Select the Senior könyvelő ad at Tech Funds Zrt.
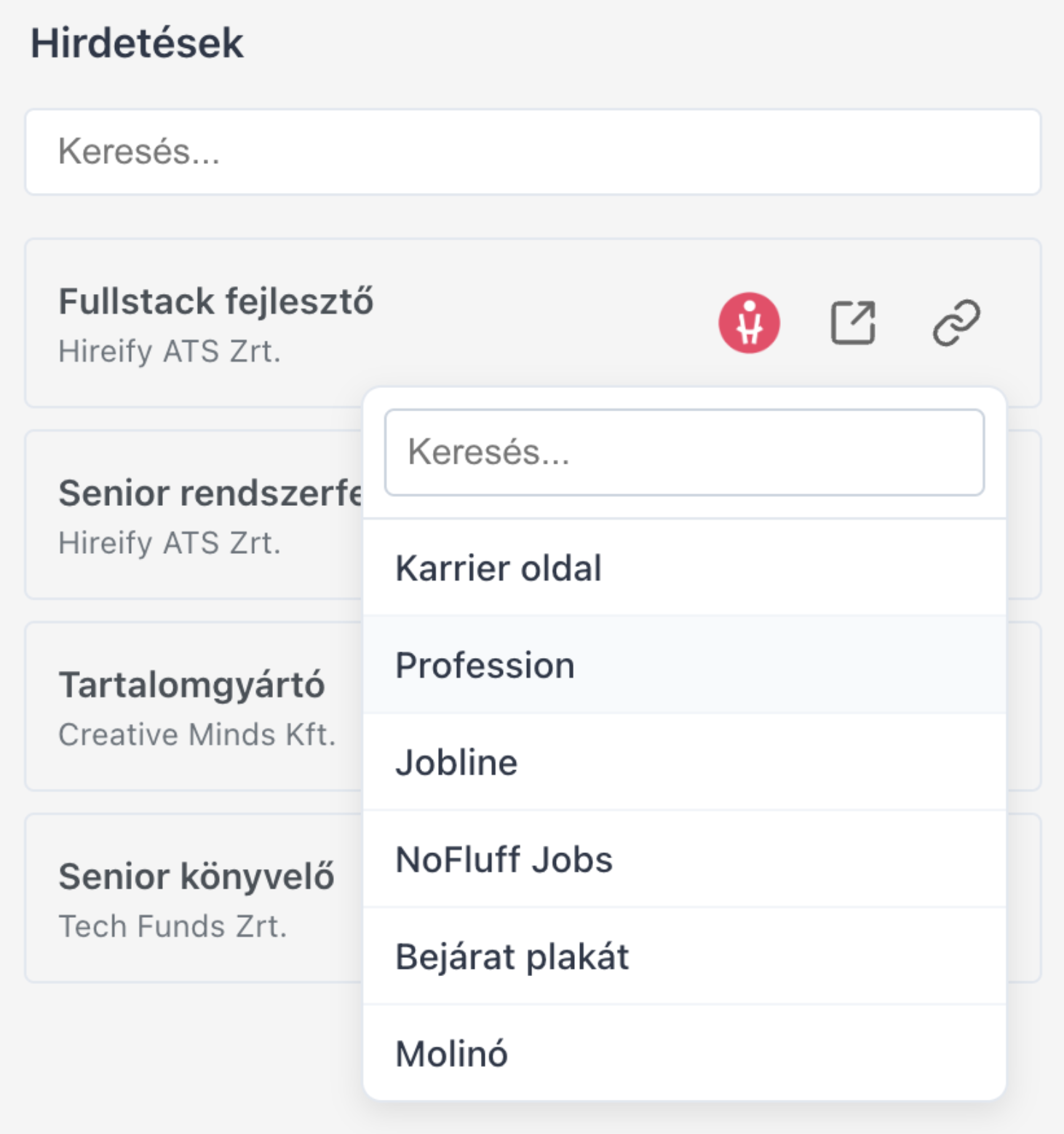This screenshot has width=1064, height=1134. pyautogui.click(x=193, y=897)
